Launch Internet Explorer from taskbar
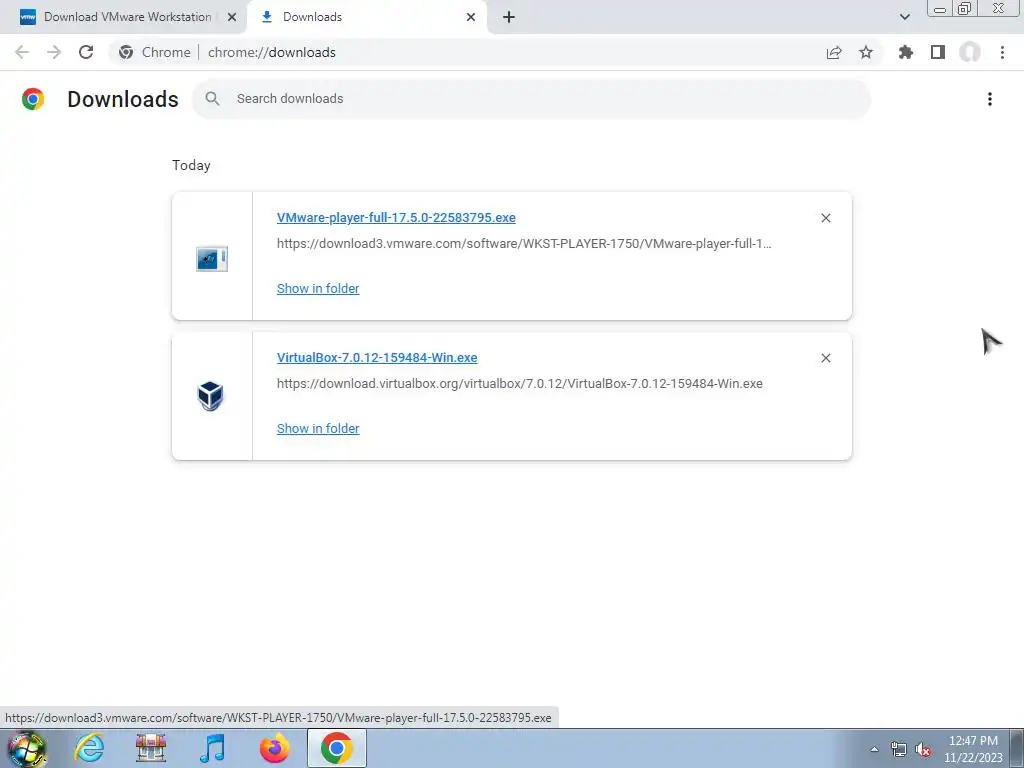 (89, 748)
